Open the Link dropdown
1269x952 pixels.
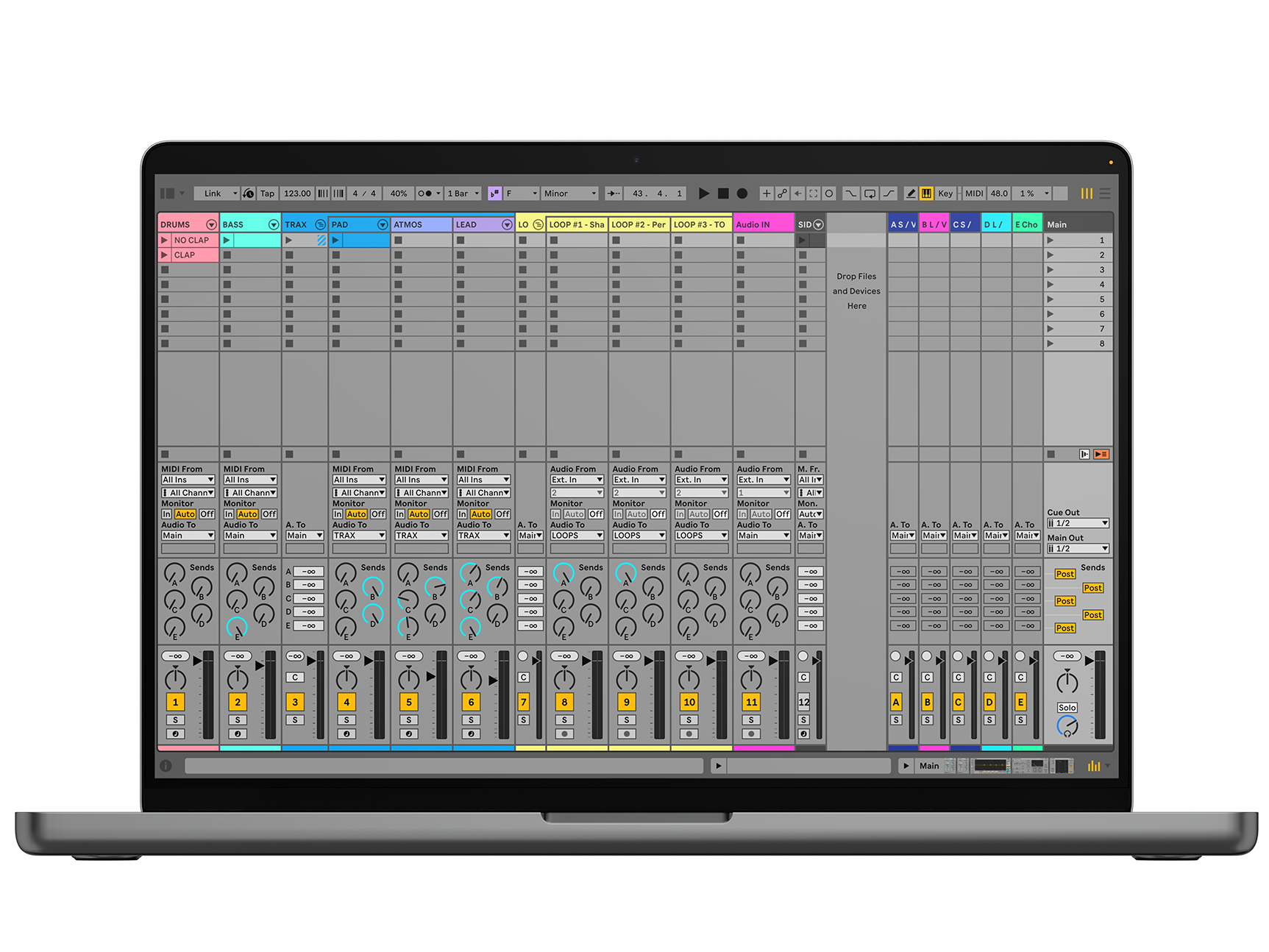[217, 193]
